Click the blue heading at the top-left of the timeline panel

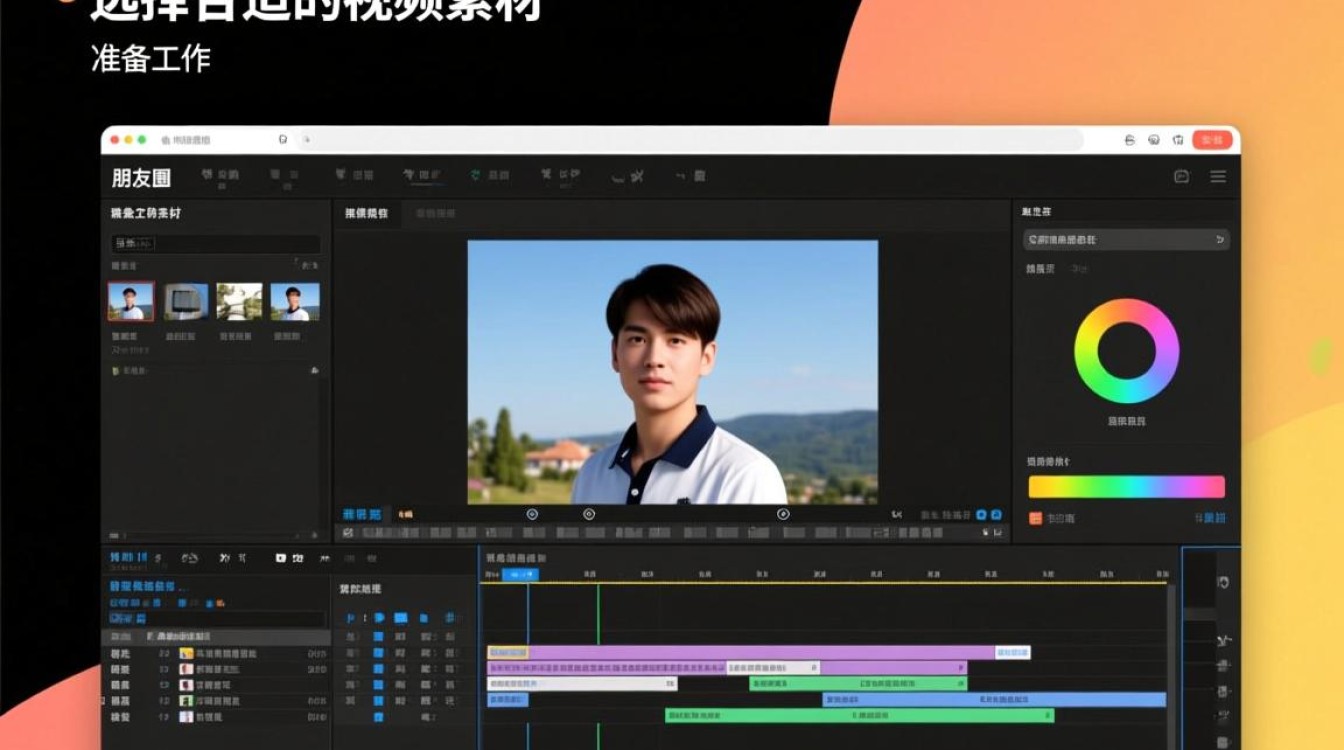coord(128,556)
